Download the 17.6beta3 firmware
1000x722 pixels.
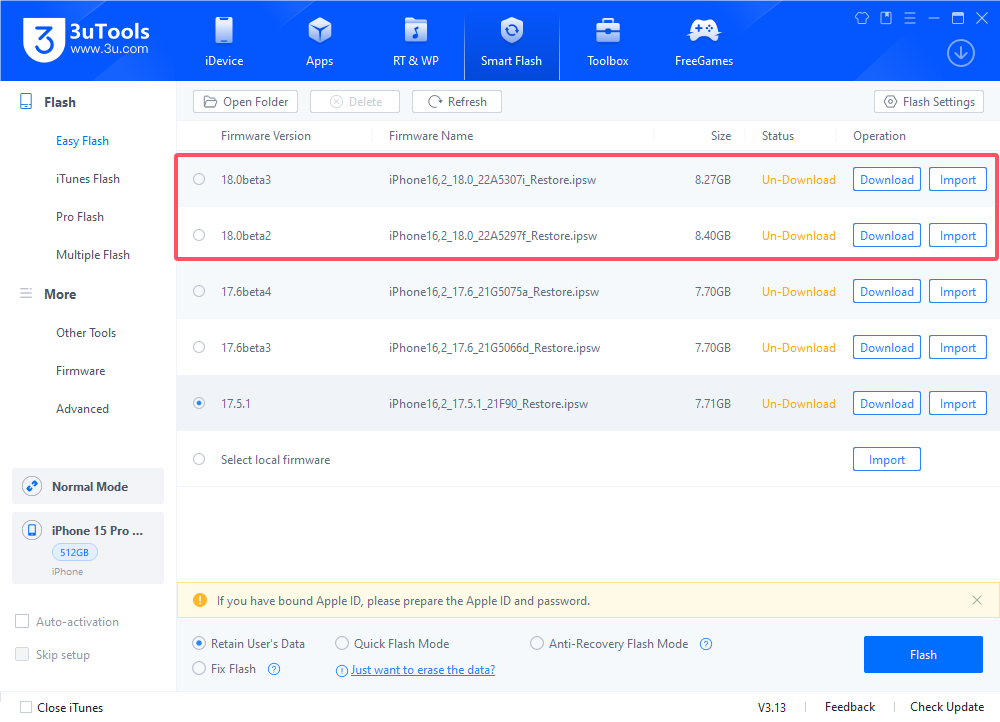887,348
